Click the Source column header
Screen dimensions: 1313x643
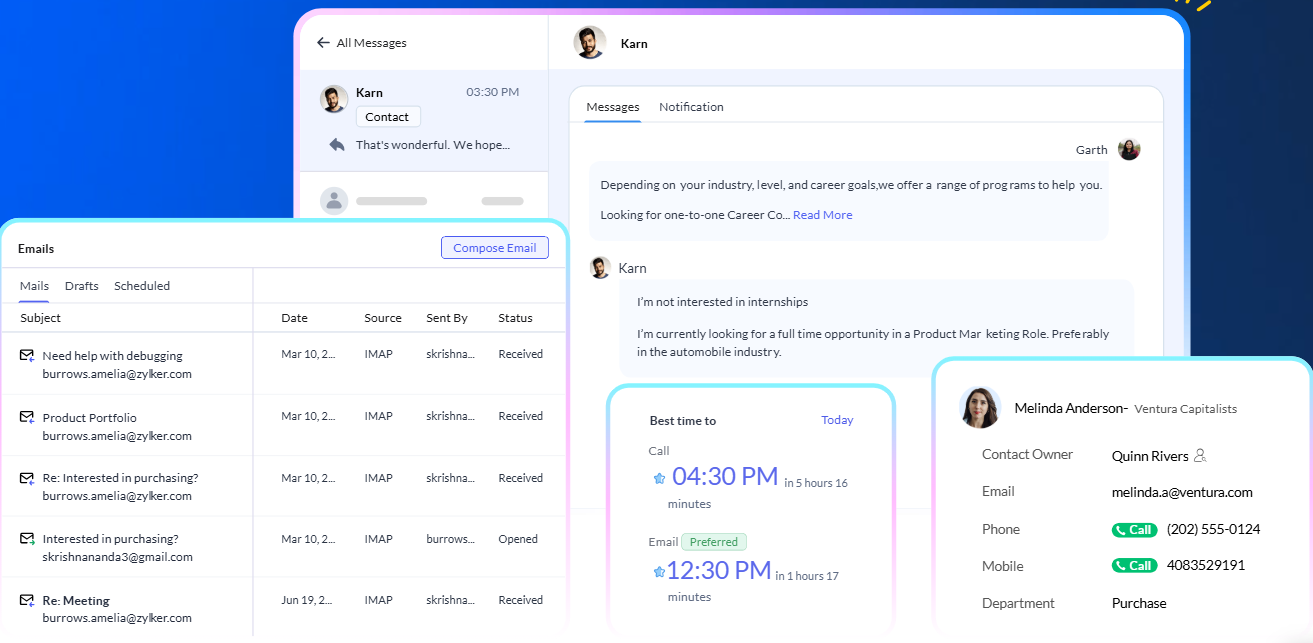[x=383, y=318]
